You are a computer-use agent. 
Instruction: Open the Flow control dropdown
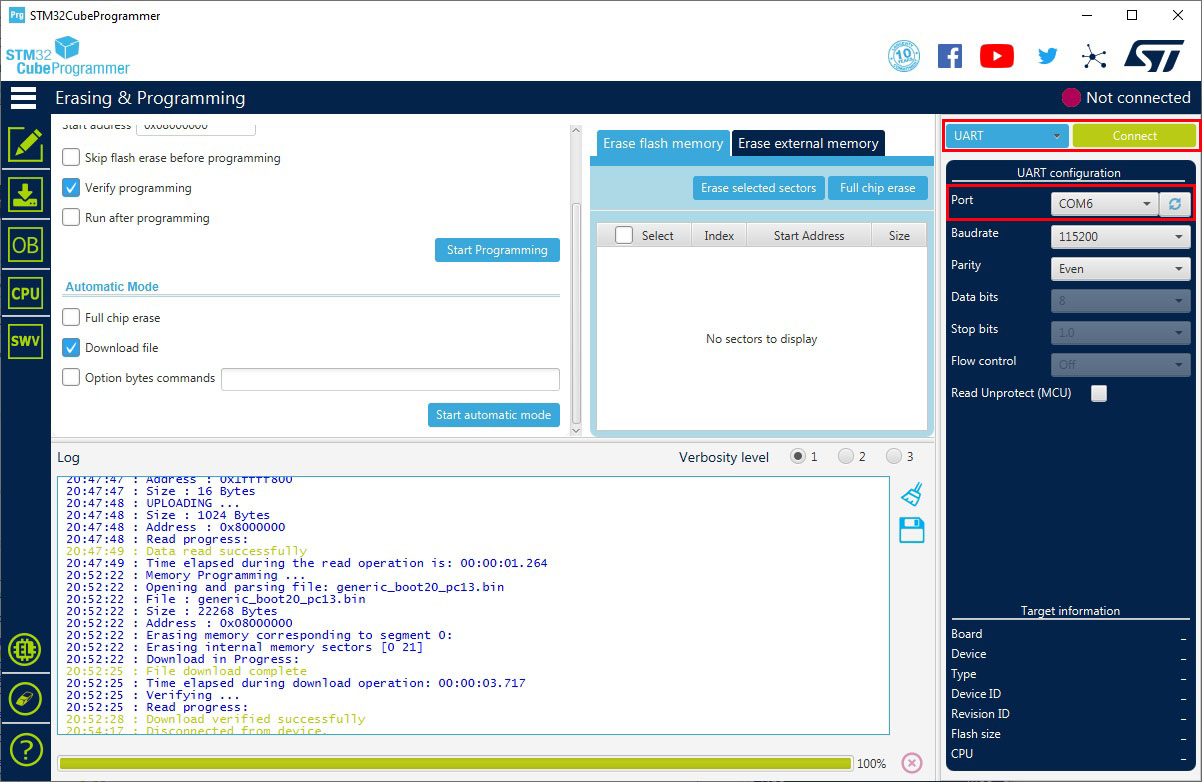tap(1120, 365)
